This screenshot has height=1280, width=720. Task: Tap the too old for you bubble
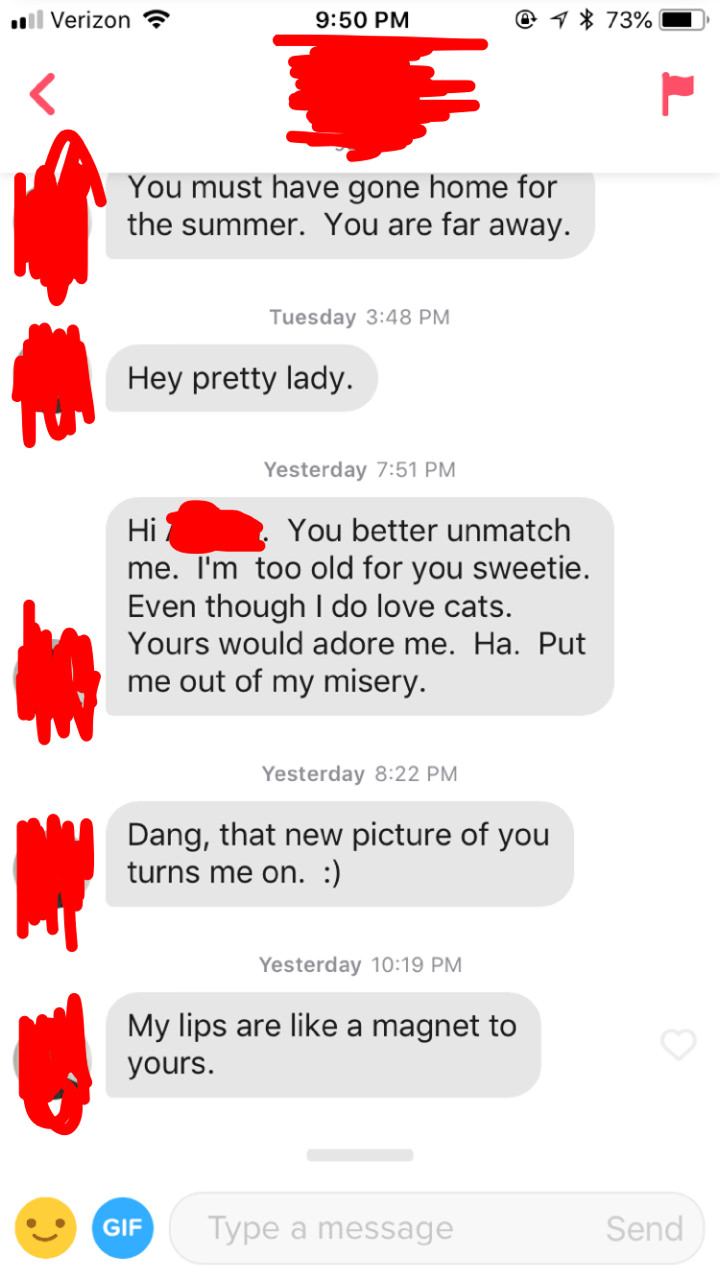point(359,606)
